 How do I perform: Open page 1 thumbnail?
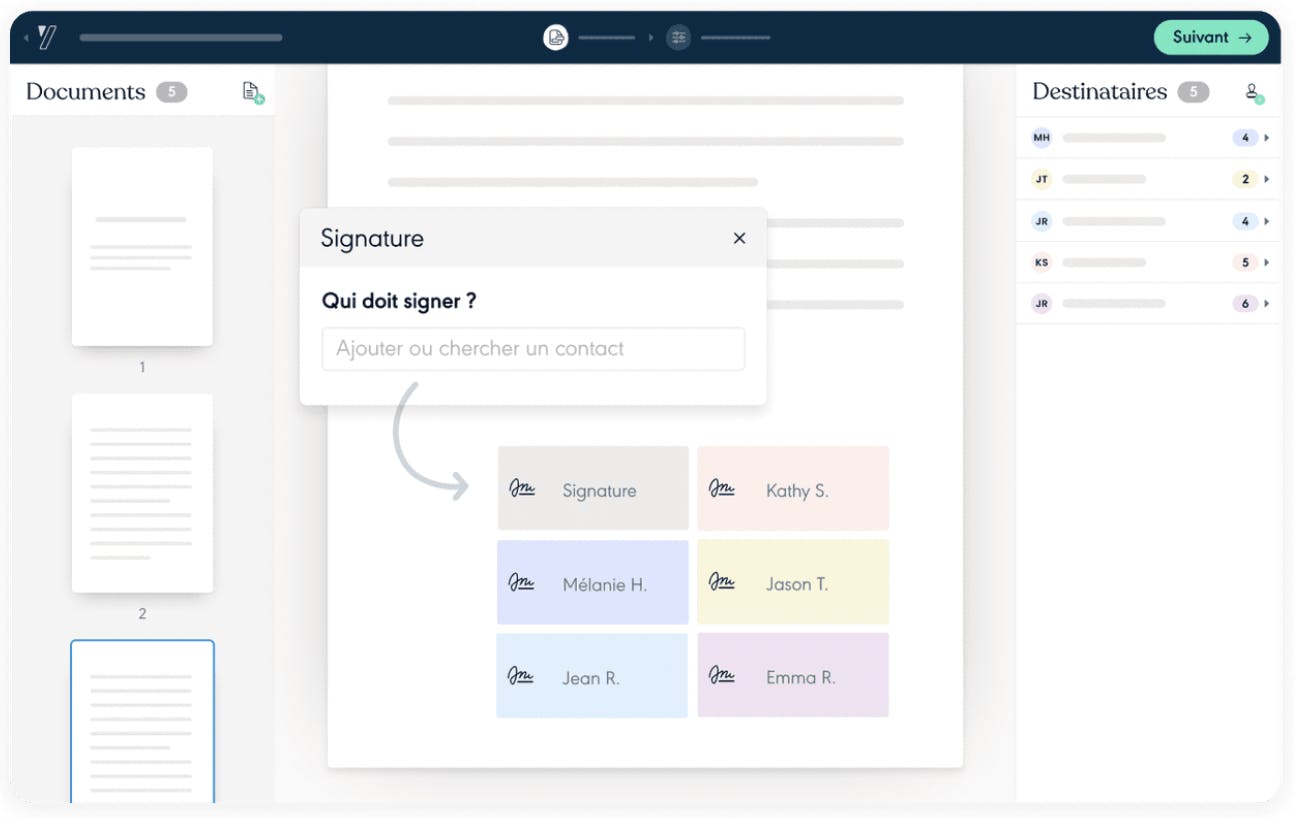(142, 246)
